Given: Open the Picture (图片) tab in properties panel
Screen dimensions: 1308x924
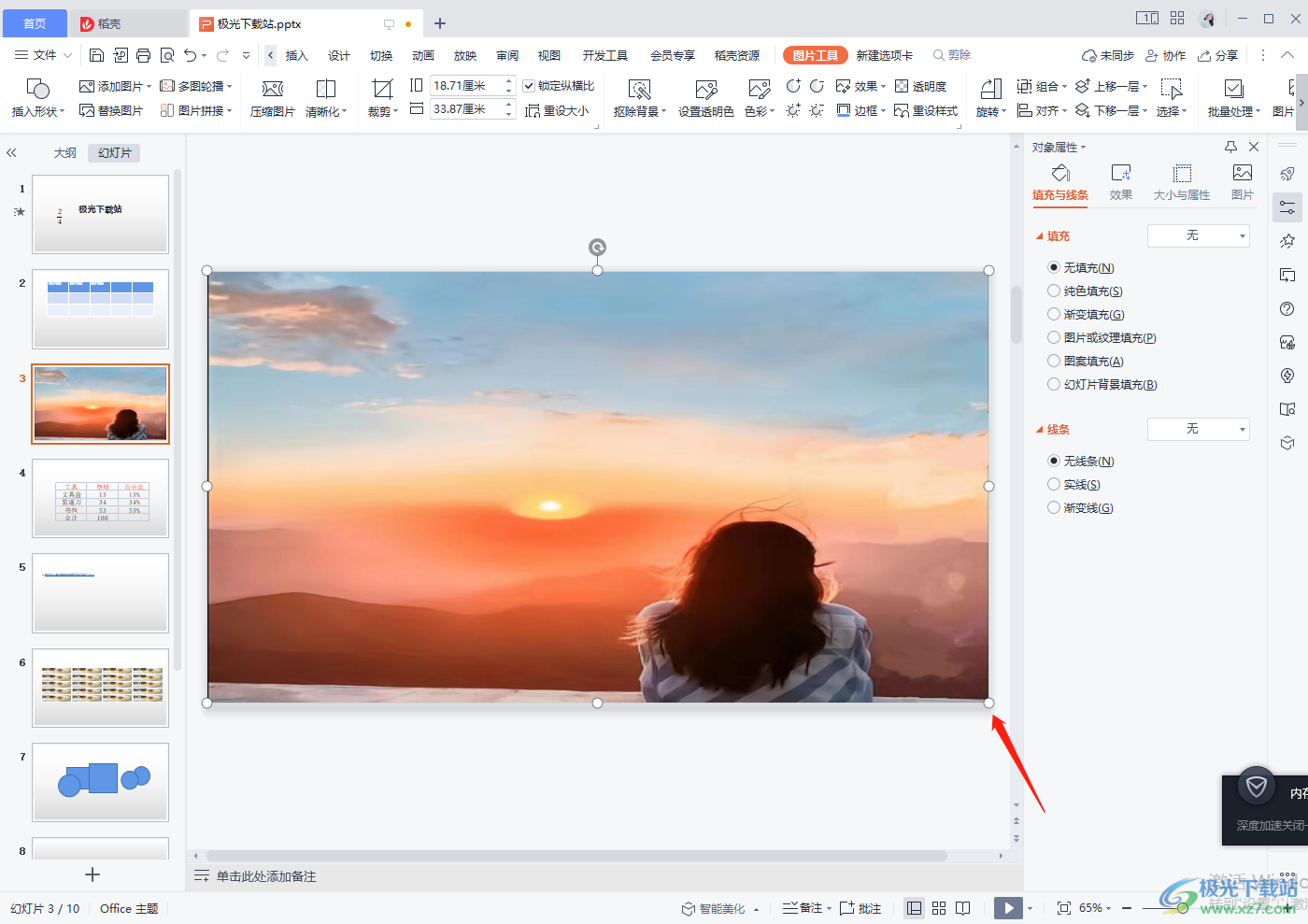Looking at the screenshot, I should 1243,182.
